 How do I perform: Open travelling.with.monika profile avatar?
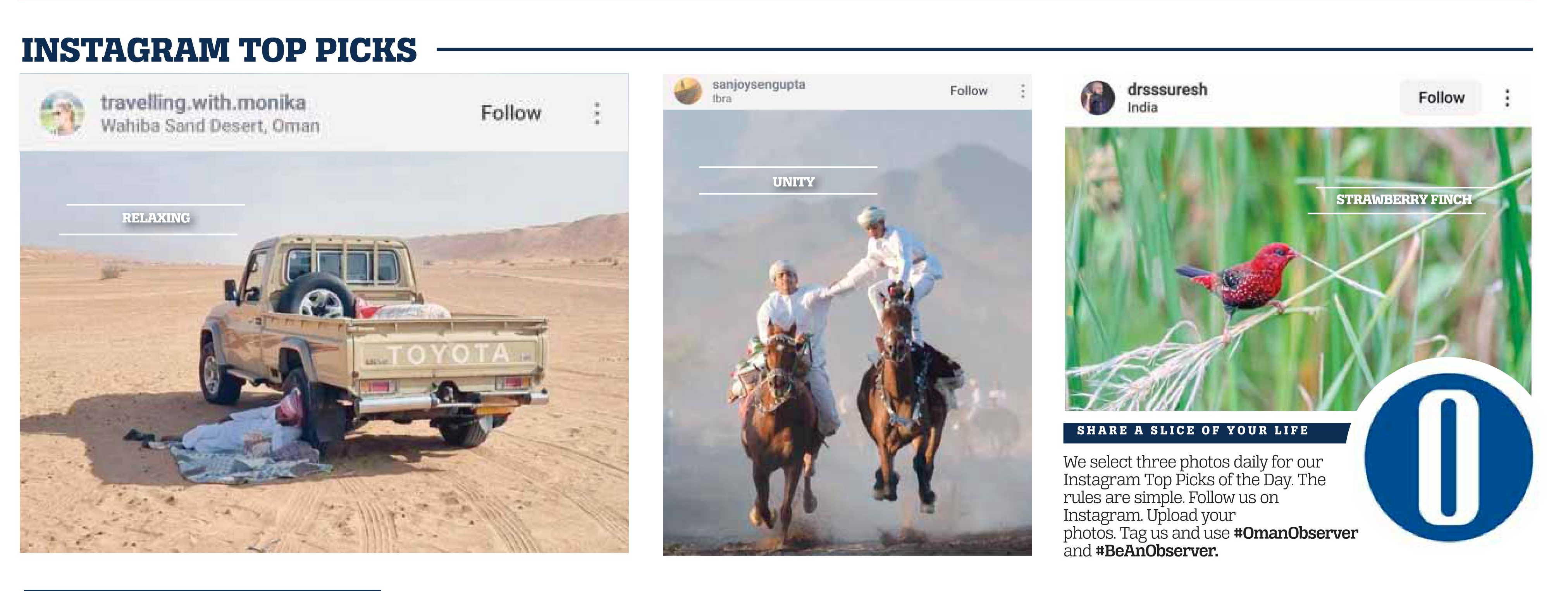[61, 113]
